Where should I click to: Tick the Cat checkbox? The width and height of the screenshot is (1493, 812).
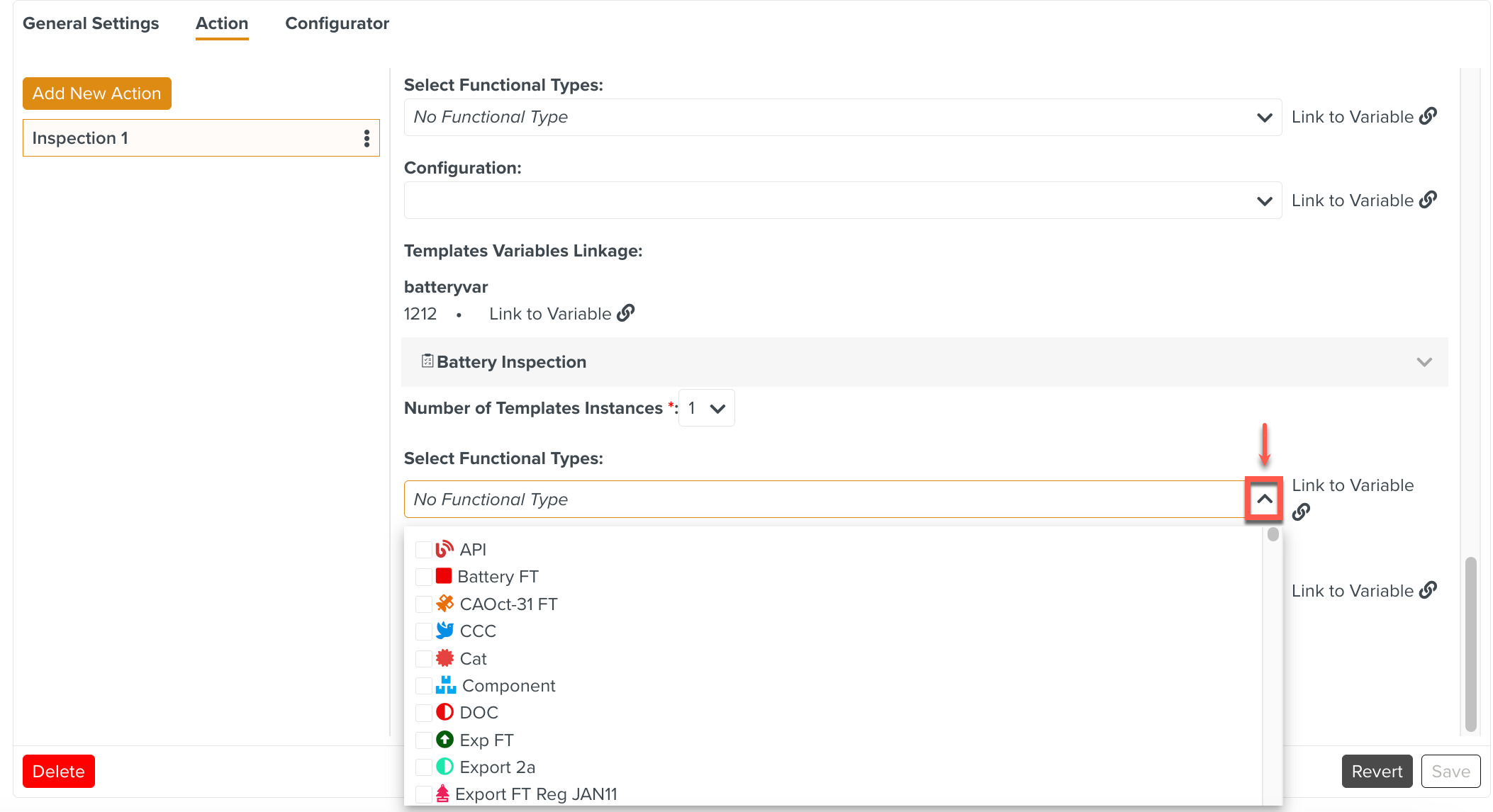423,659
